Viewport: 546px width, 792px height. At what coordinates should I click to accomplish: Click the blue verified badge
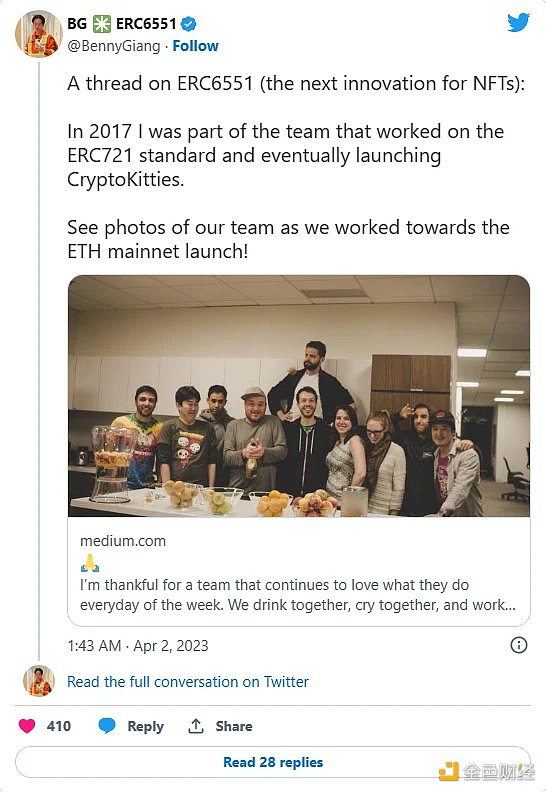click(189, 24)
